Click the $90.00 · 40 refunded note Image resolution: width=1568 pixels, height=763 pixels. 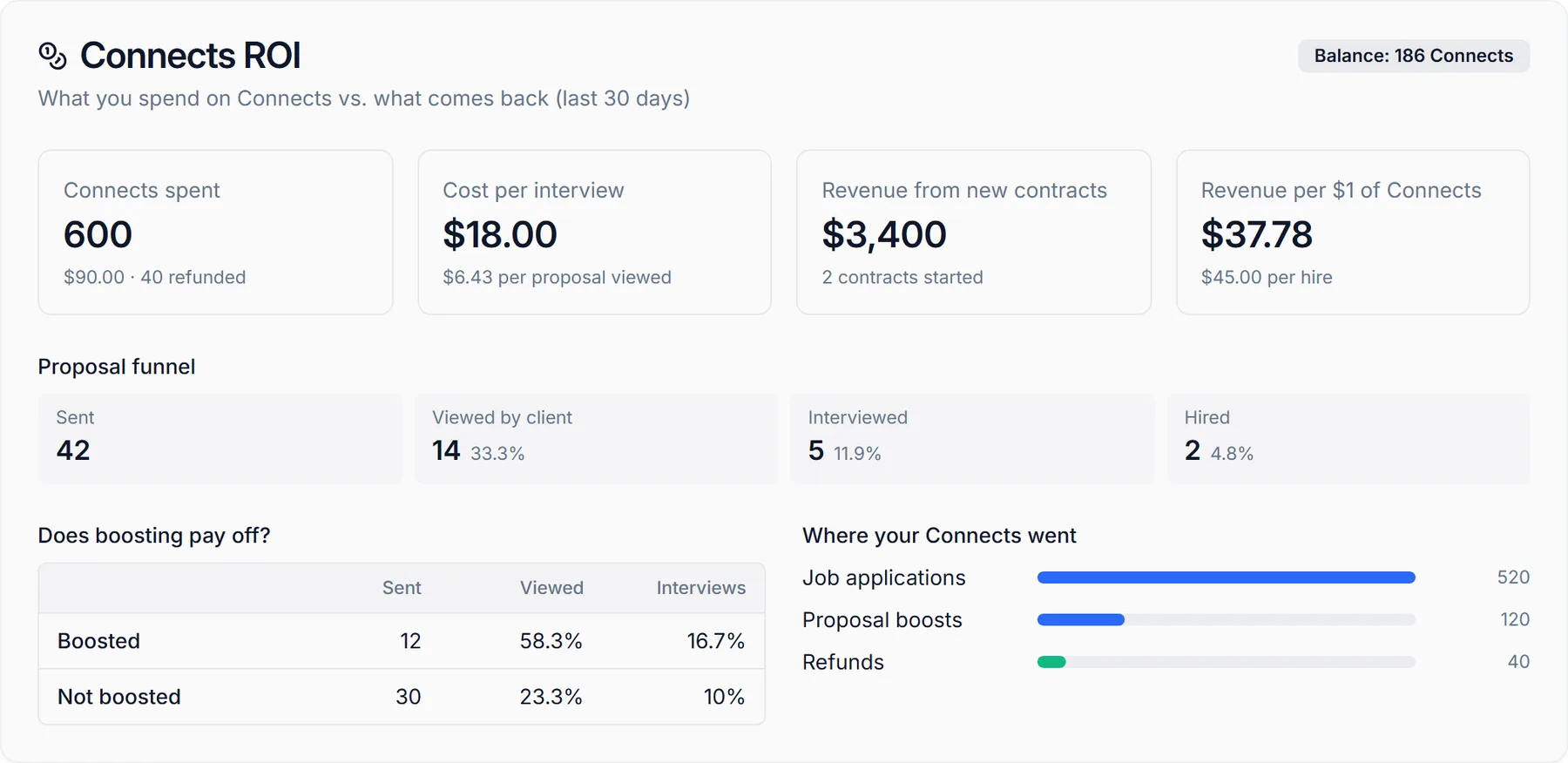point(154,277)
